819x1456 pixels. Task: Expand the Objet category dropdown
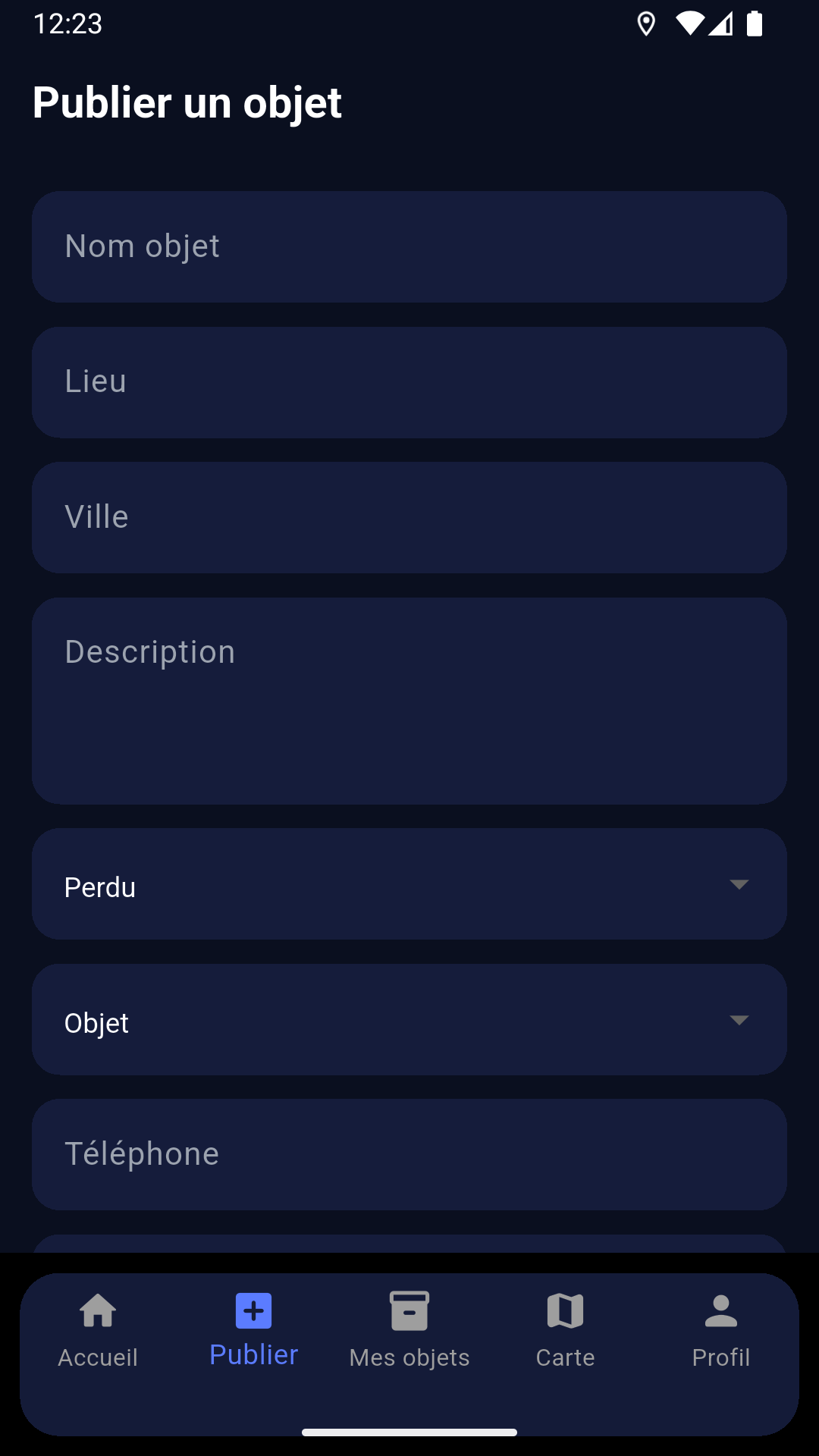(409, 1020)
